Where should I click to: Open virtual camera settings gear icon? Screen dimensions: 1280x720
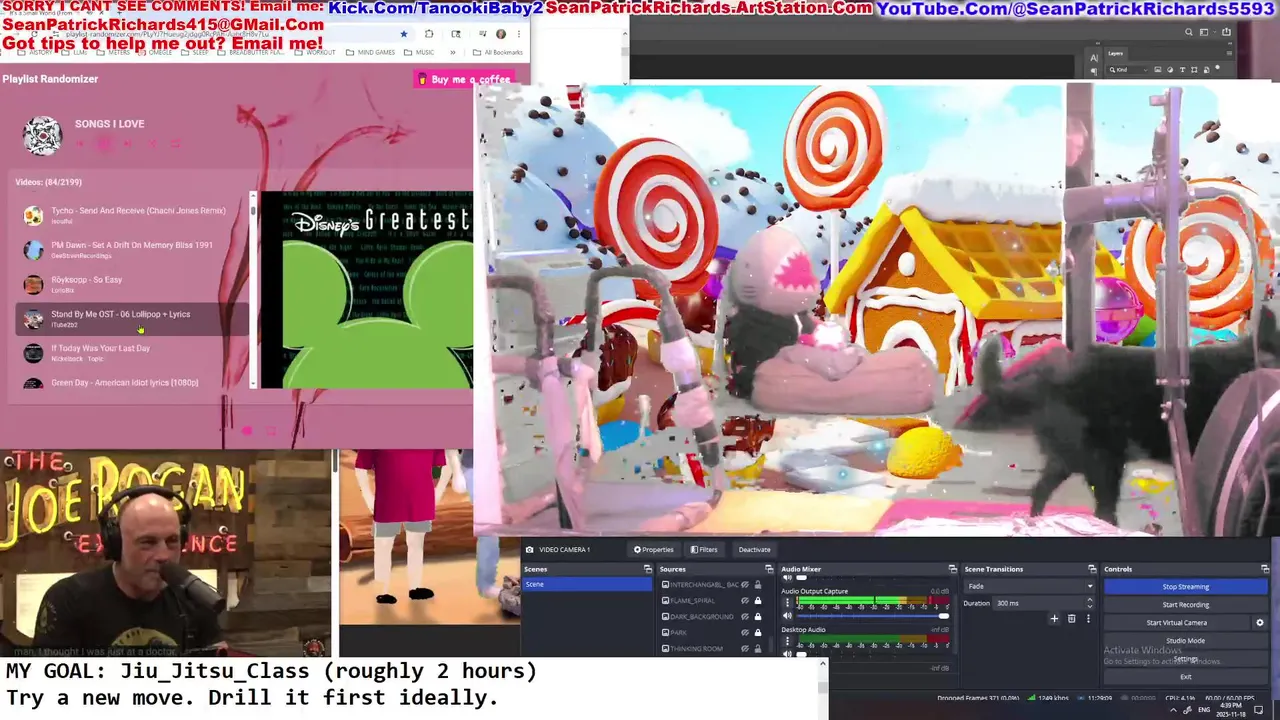point(1260,622)
